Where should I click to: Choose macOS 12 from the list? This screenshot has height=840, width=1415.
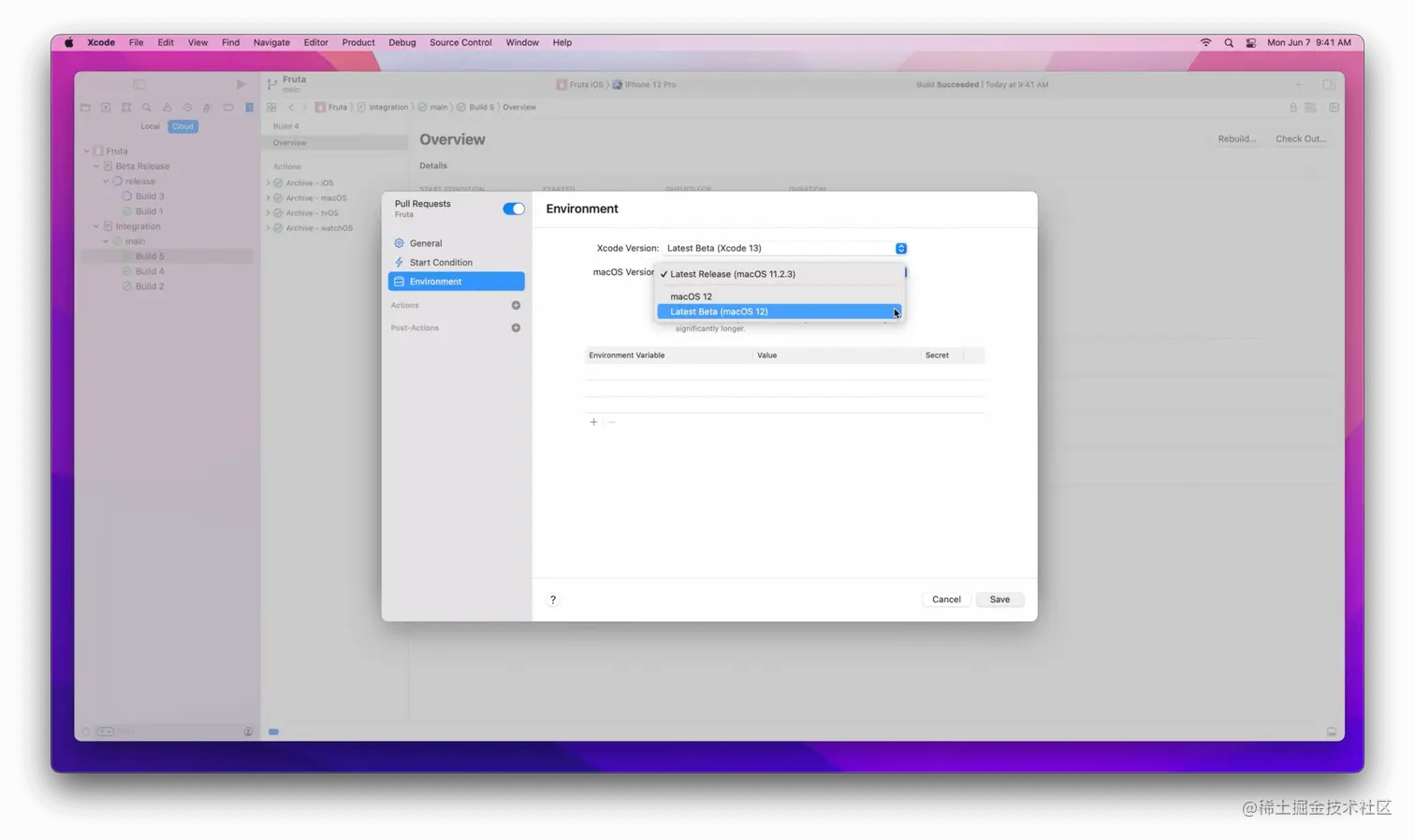780,297
